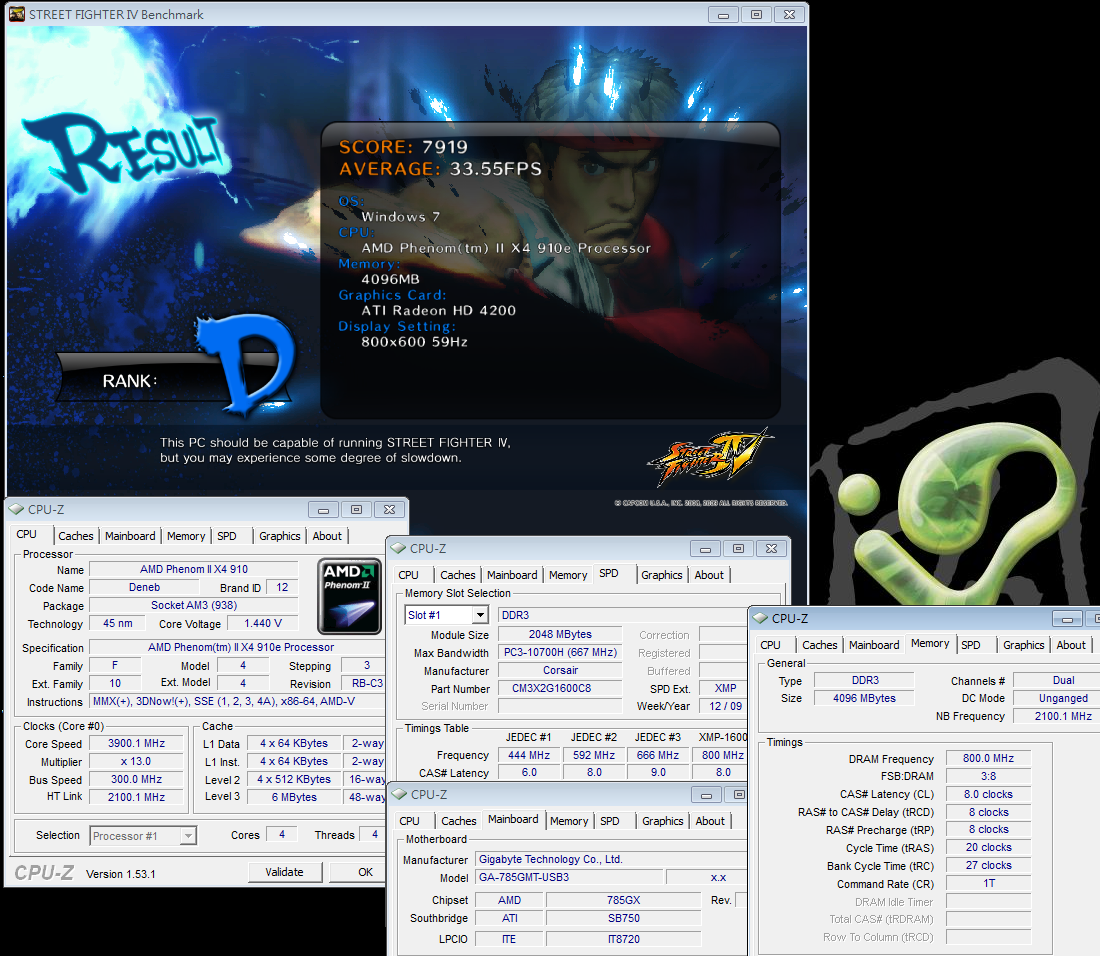
Task: Select Graphics tab in CPU-Z Memory window
Action: tap(1024, 645)
